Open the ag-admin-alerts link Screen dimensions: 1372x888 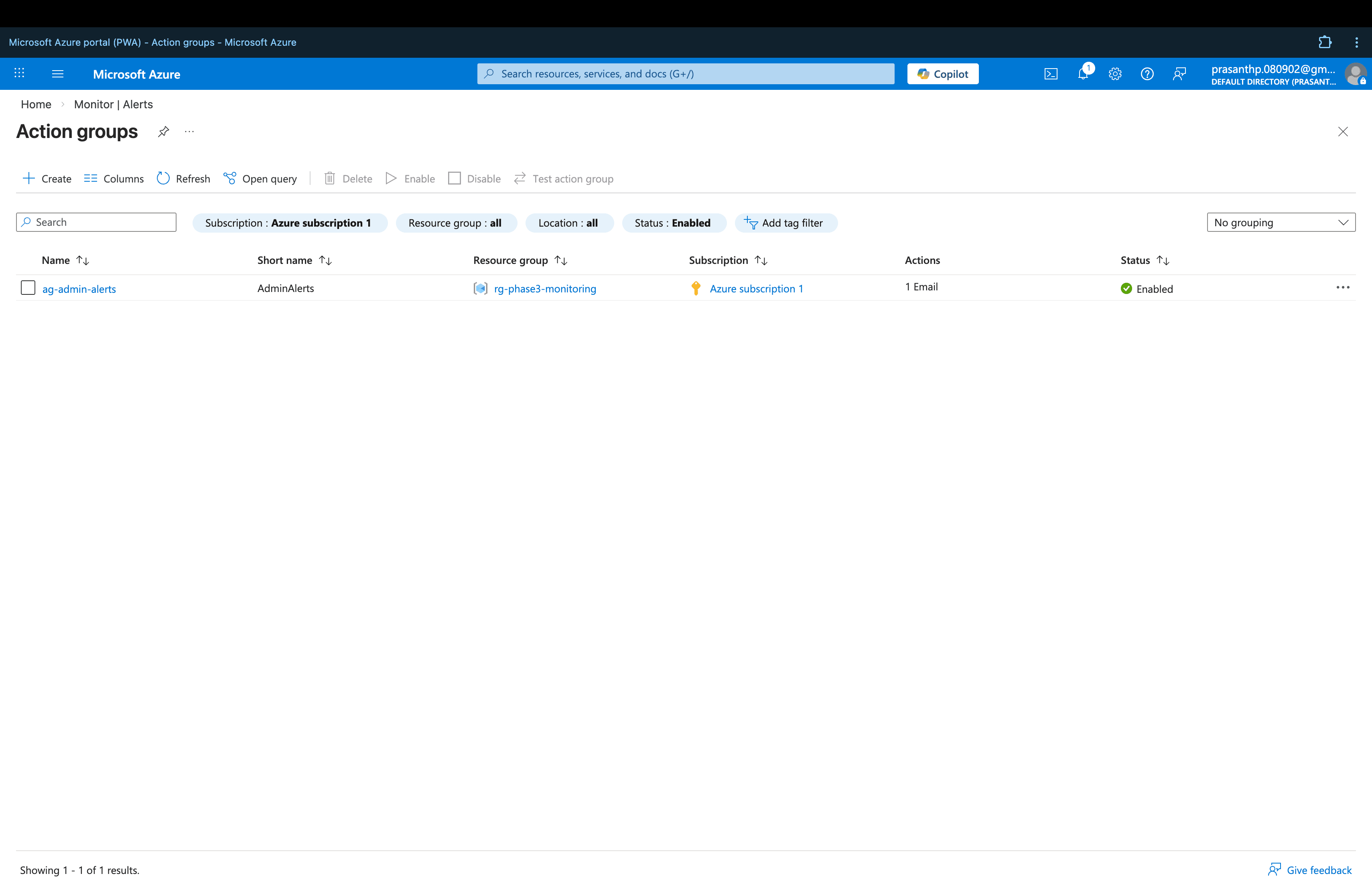coord(79,289)
